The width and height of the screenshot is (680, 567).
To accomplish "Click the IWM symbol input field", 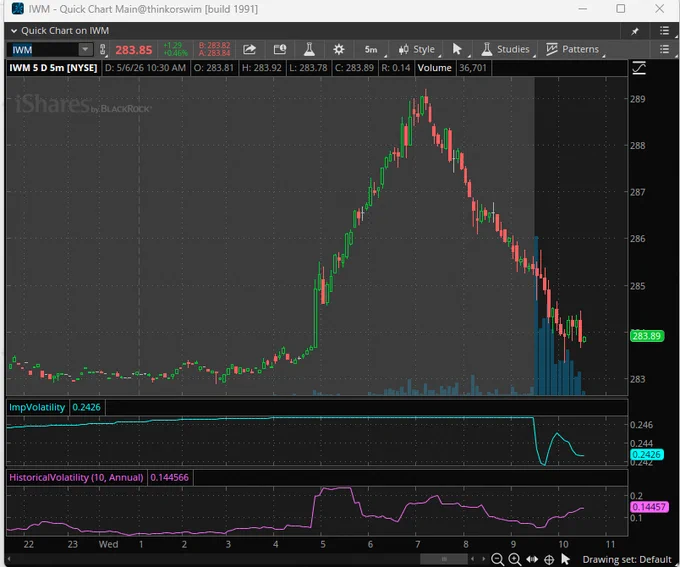I will [x=43, y=50].
